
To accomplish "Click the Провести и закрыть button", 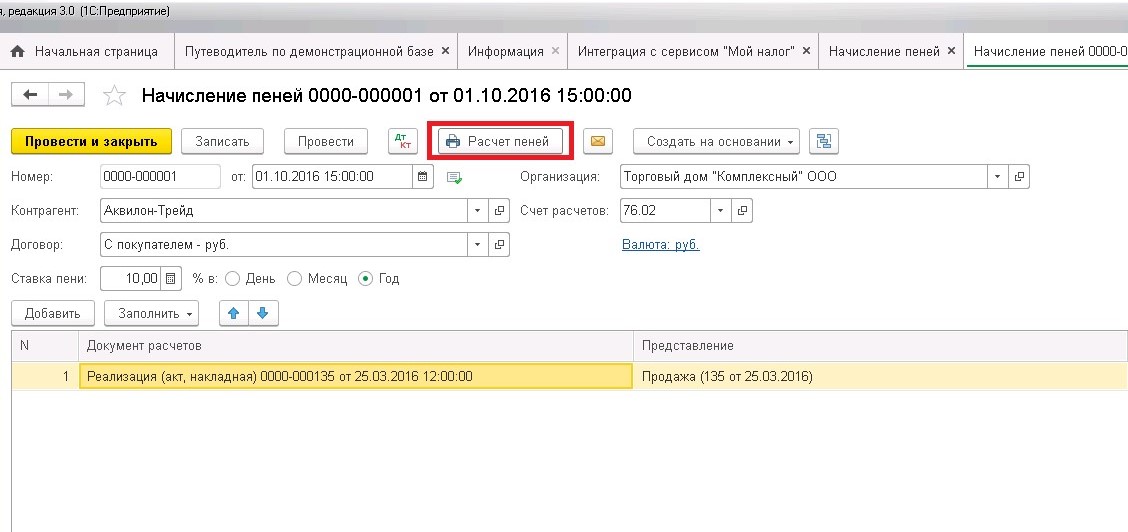I will coord(91,142).
